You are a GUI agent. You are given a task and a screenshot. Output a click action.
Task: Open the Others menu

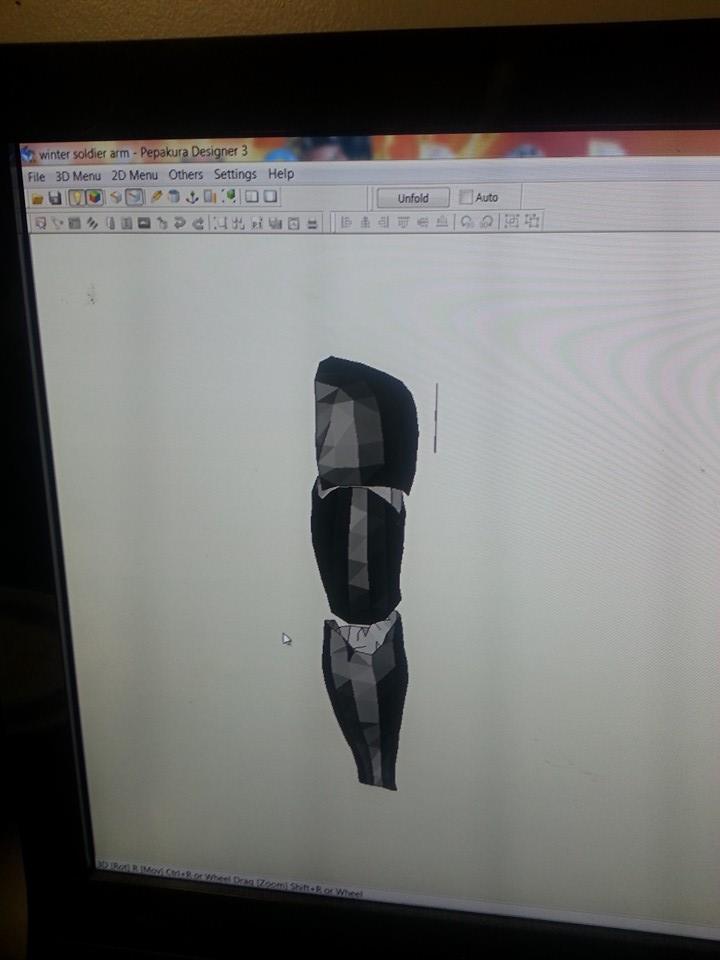coord(186,174)
